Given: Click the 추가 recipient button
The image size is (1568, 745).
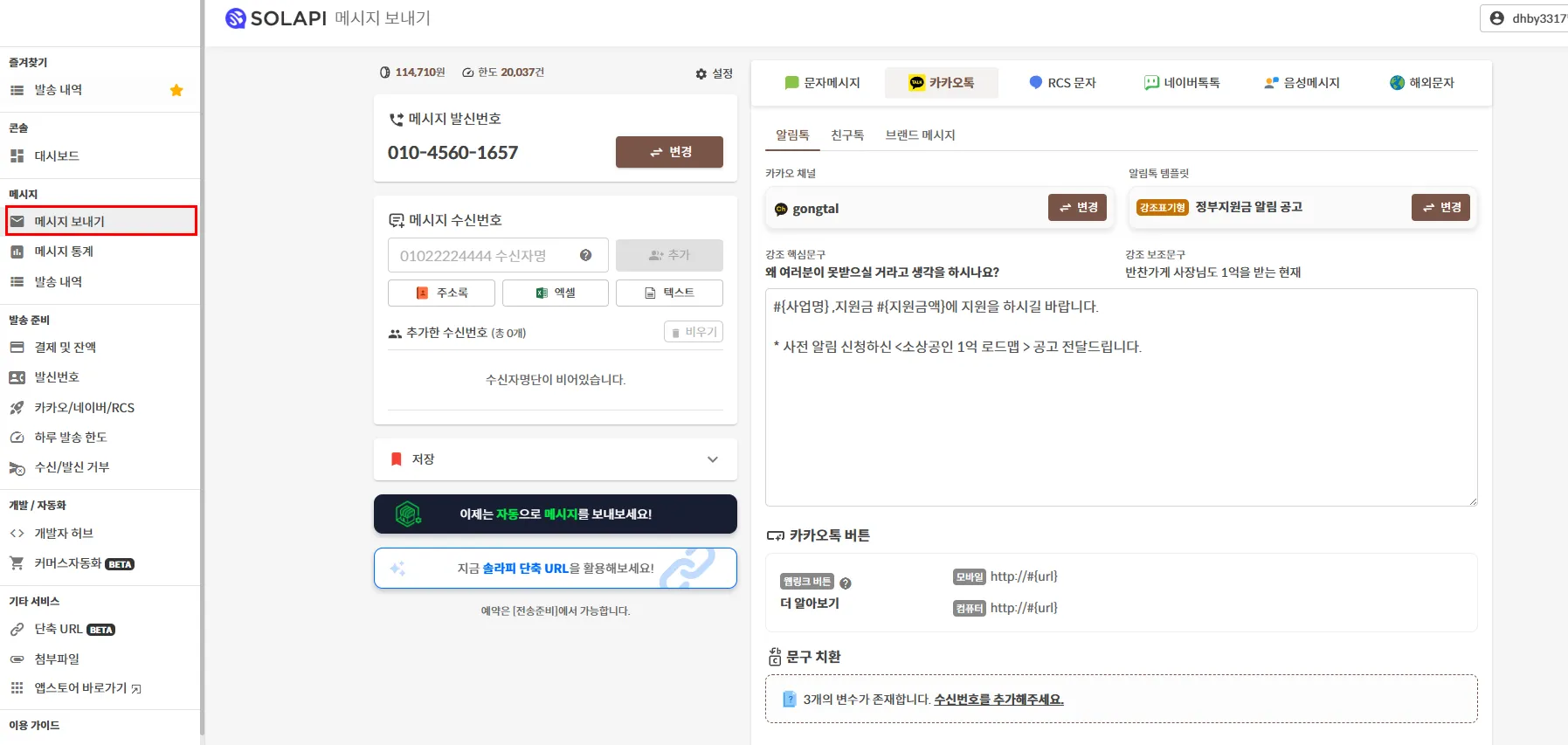Looking at the screenshot, I should 669,255.
